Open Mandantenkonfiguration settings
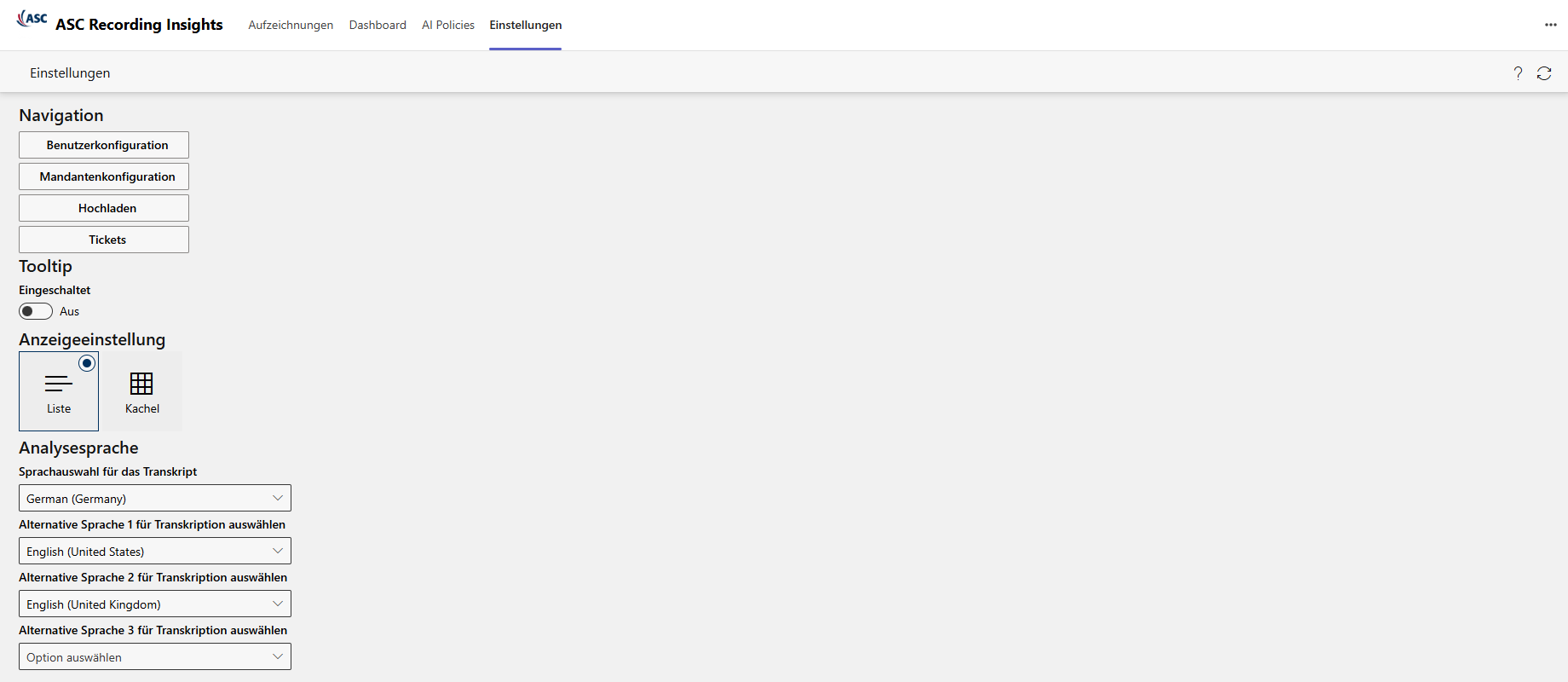Screen dimensions: 1568x682 tap(104, 176)
